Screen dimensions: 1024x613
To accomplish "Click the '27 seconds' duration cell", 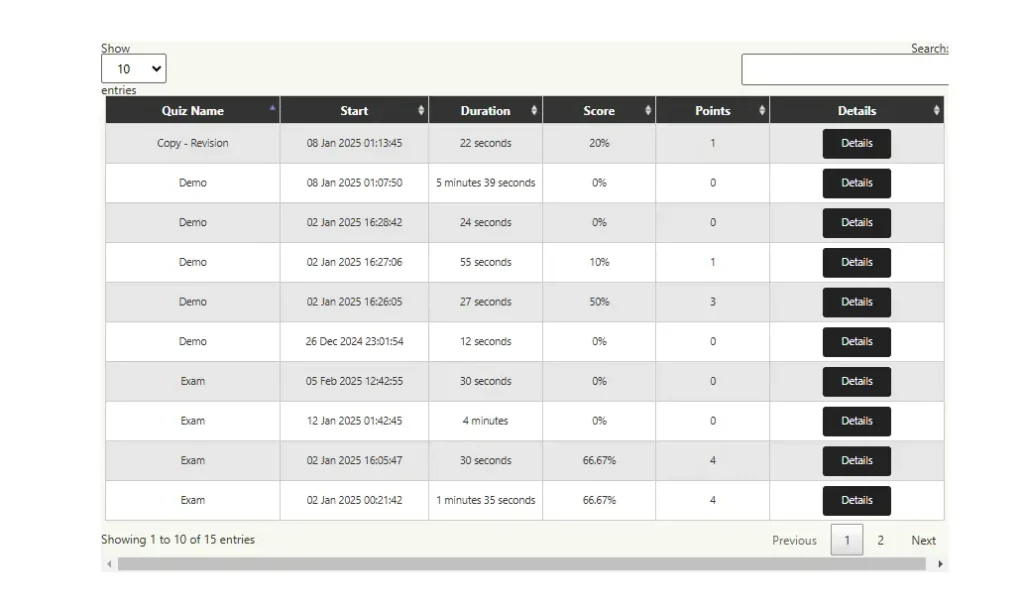I will click(485, 302).
